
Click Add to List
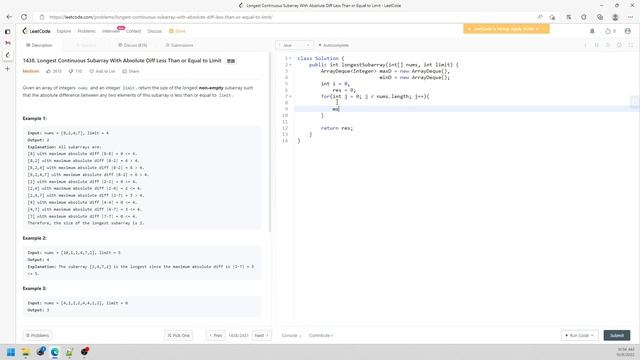pyautogui.click(x=102, y=71)
